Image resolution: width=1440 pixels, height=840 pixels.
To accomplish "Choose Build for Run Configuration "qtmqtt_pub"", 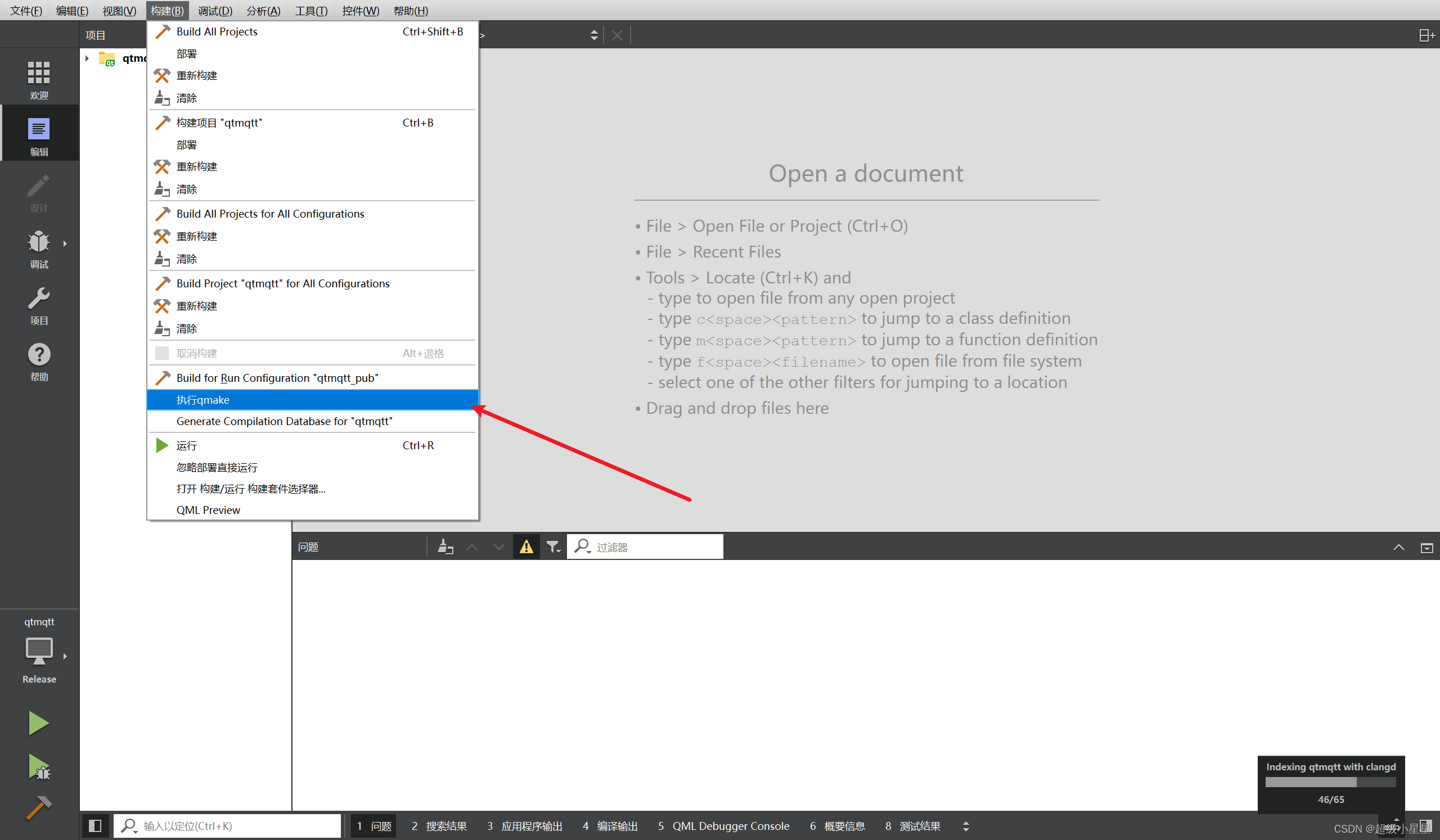I will tap(312, 377).
